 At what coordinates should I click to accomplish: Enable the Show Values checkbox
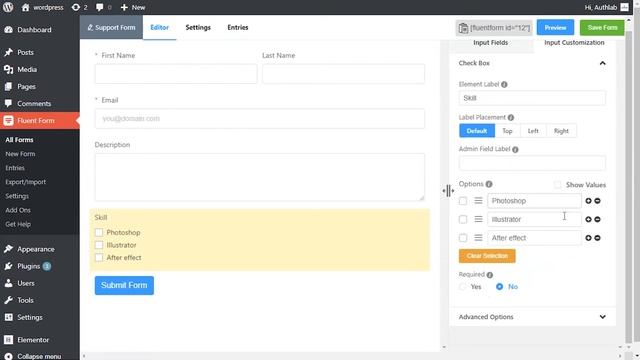tap(558, 185)
